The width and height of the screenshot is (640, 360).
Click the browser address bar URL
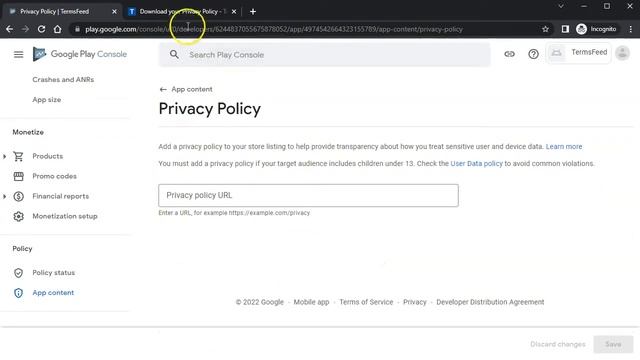click(x=273, y=29)
